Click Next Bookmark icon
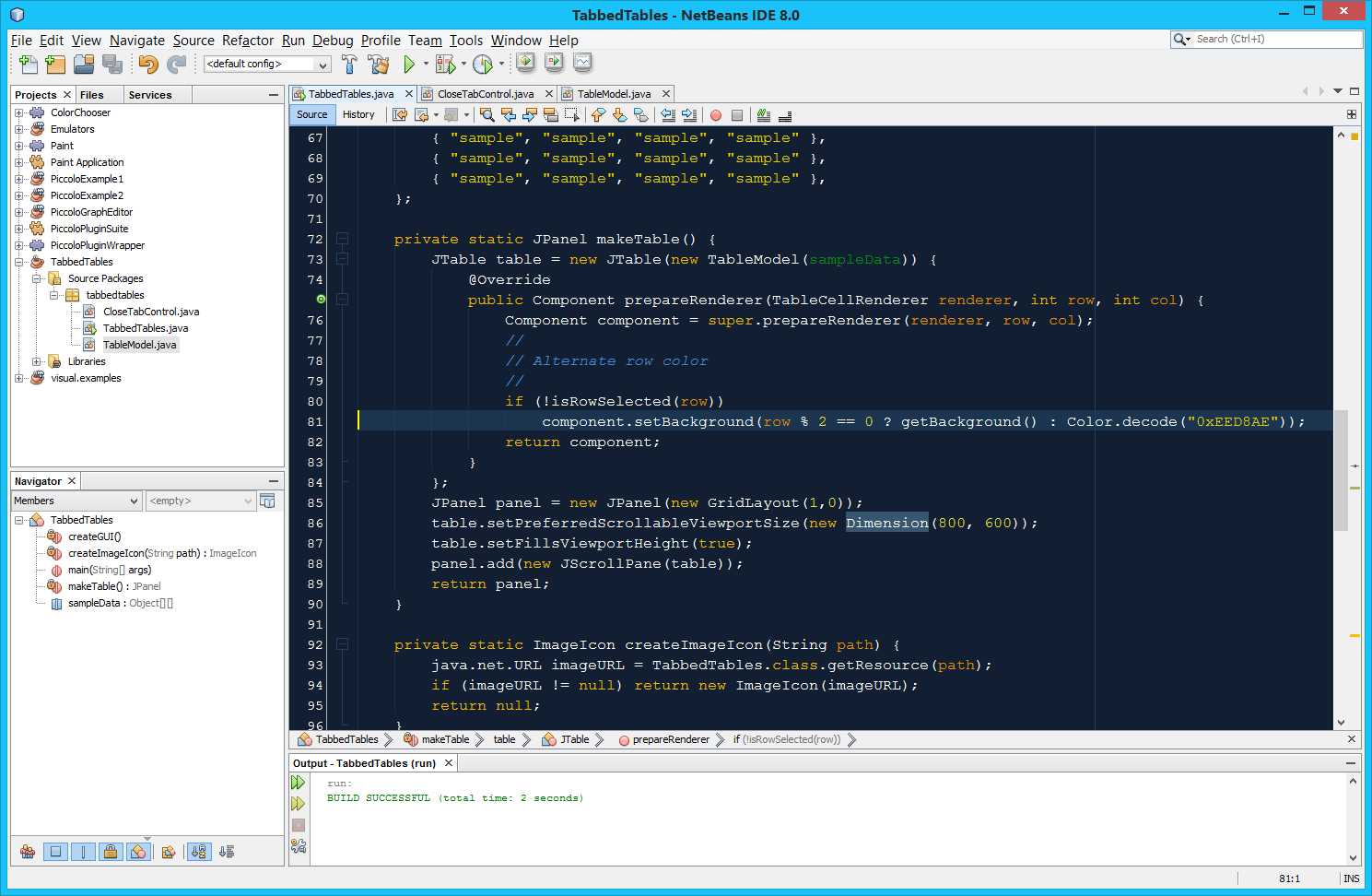This screenshot has height=896, width=1372. 619,114
